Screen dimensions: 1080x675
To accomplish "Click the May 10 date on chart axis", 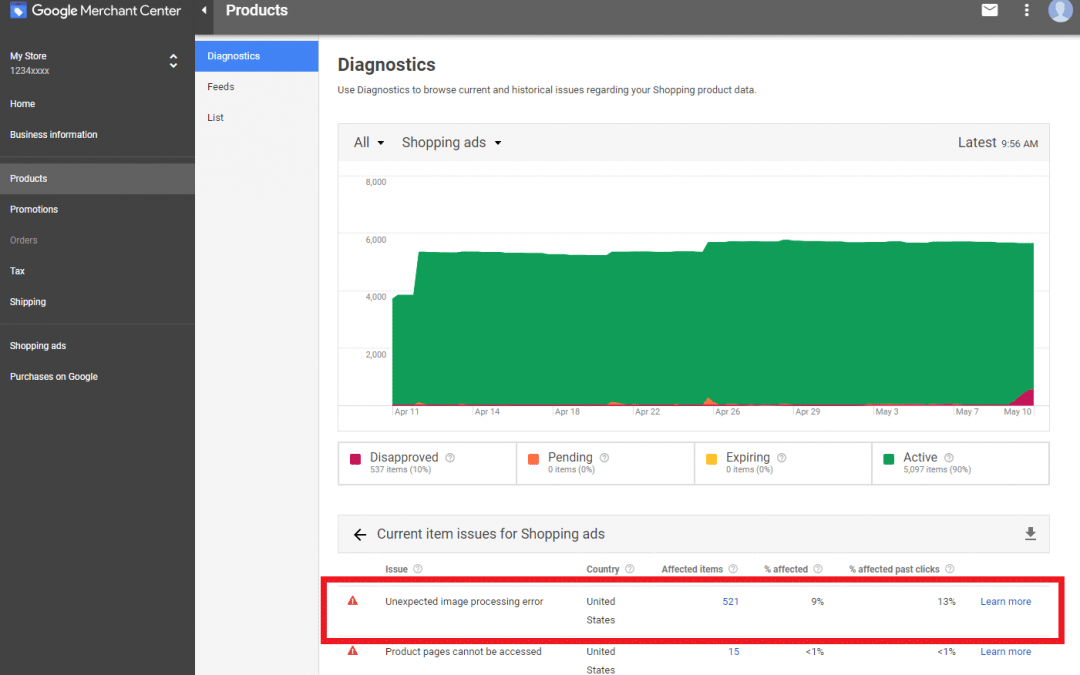I will 1017,412.
